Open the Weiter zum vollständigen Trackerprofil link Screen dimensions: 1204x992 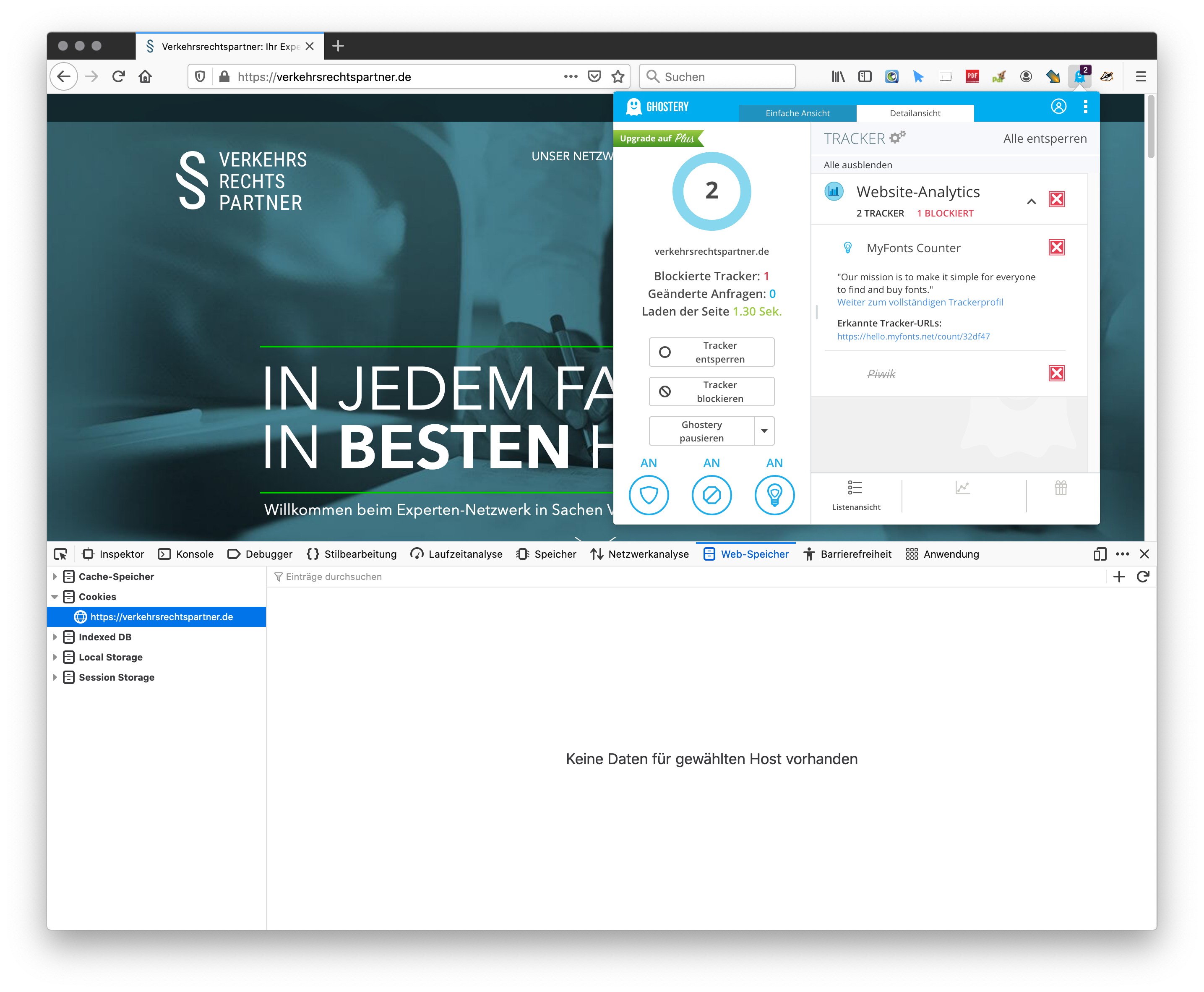(x=920, y=302)
